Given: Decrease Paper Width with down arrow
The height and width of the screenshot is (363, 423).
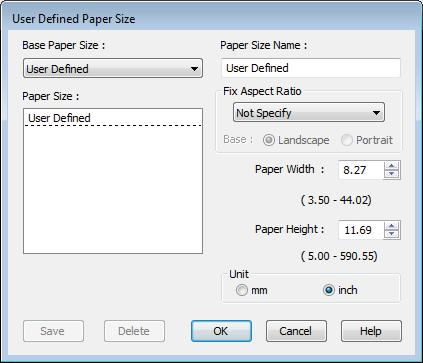Looking at the screenshot, I should pyautogui.click(x=392, y=174).
